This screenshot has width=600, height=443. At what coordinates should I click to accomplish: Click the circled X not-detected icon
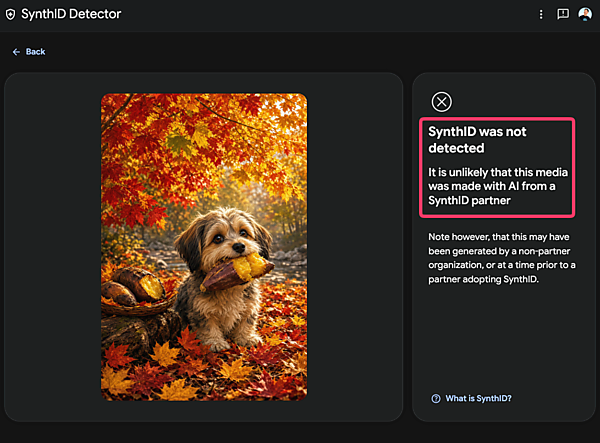pyautogui.click(x=442, y=102)
